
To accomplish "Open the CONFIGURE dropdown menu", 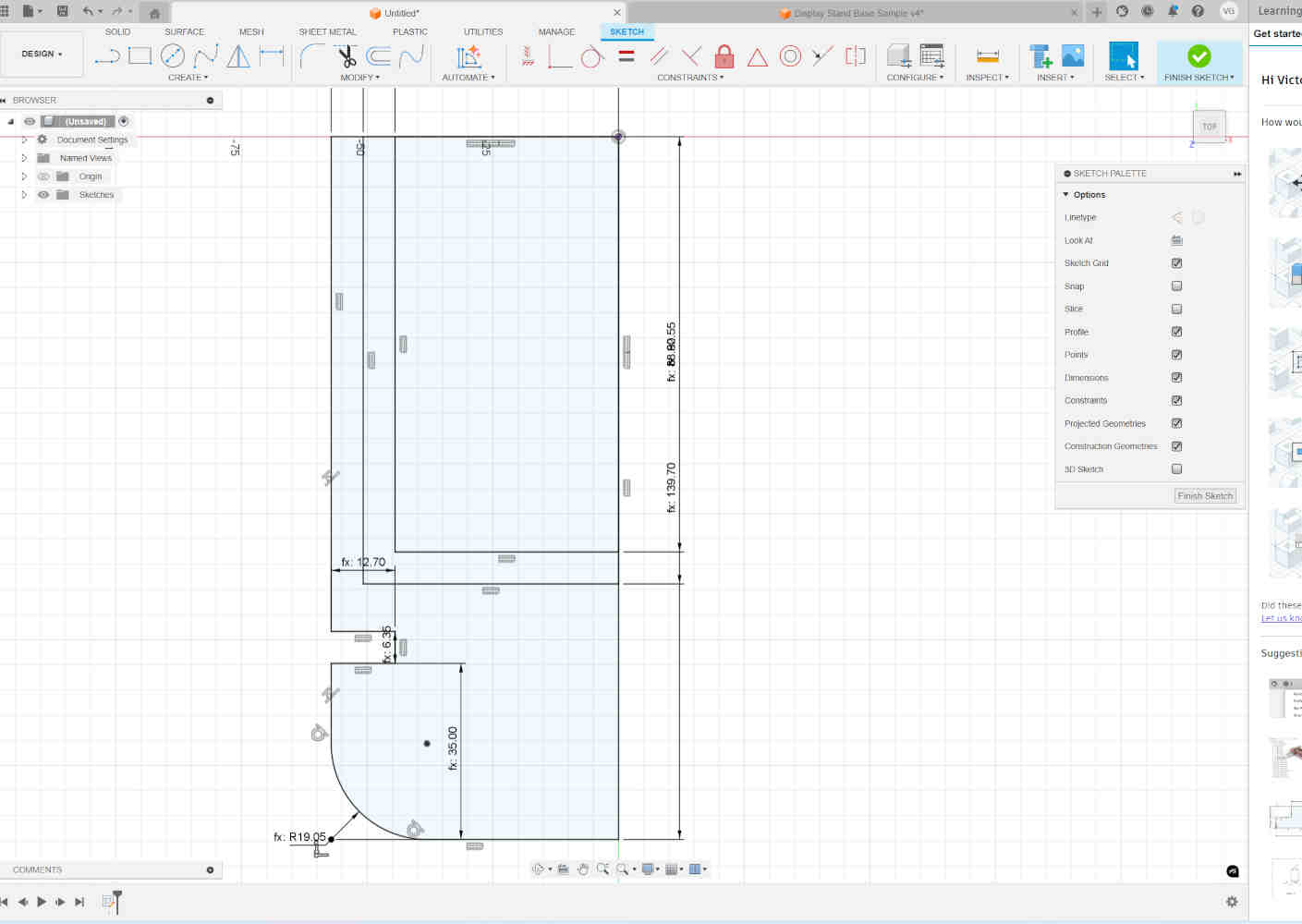I will point(915,78).
